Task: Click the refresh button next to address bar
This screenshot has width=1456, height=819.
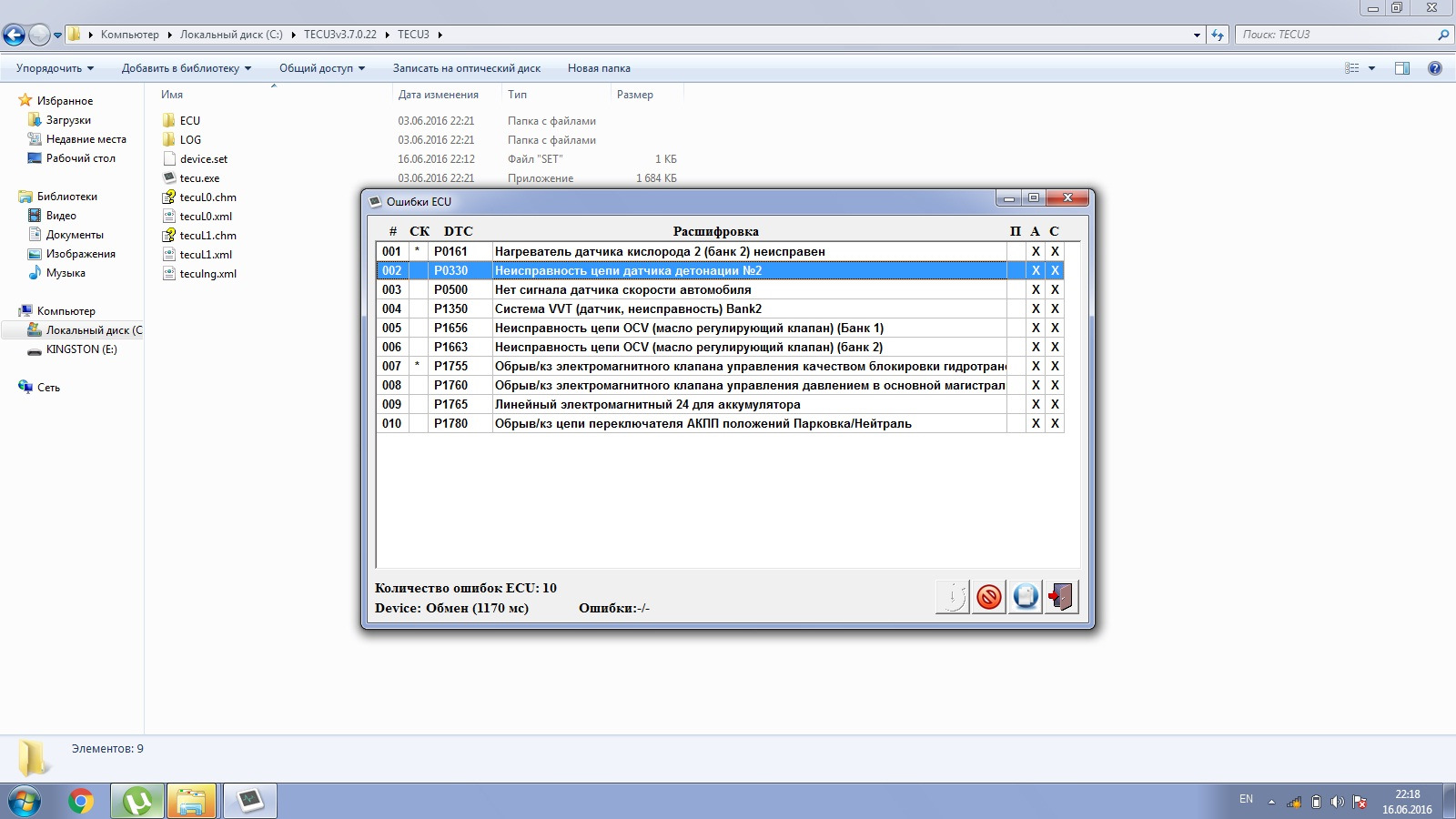Action: point(1218,35)
